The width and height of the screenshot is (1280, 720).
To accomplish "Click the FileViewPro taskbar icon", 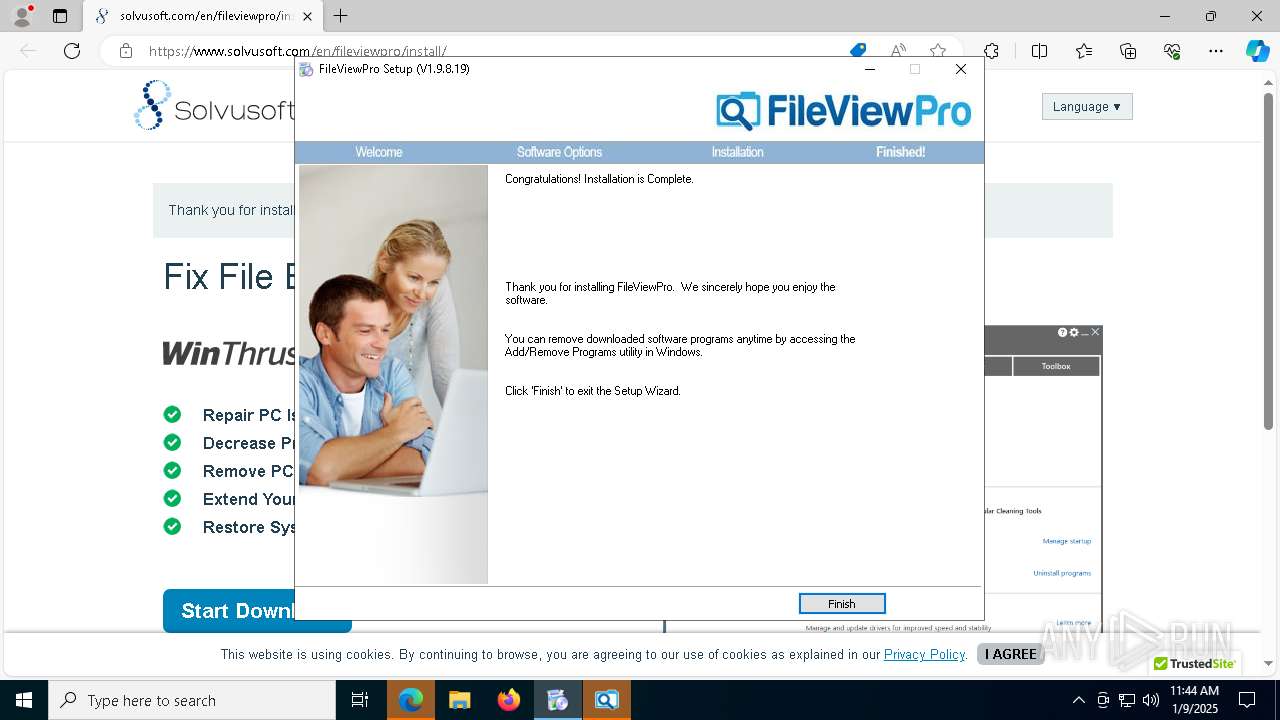I will tap(607, 700).
